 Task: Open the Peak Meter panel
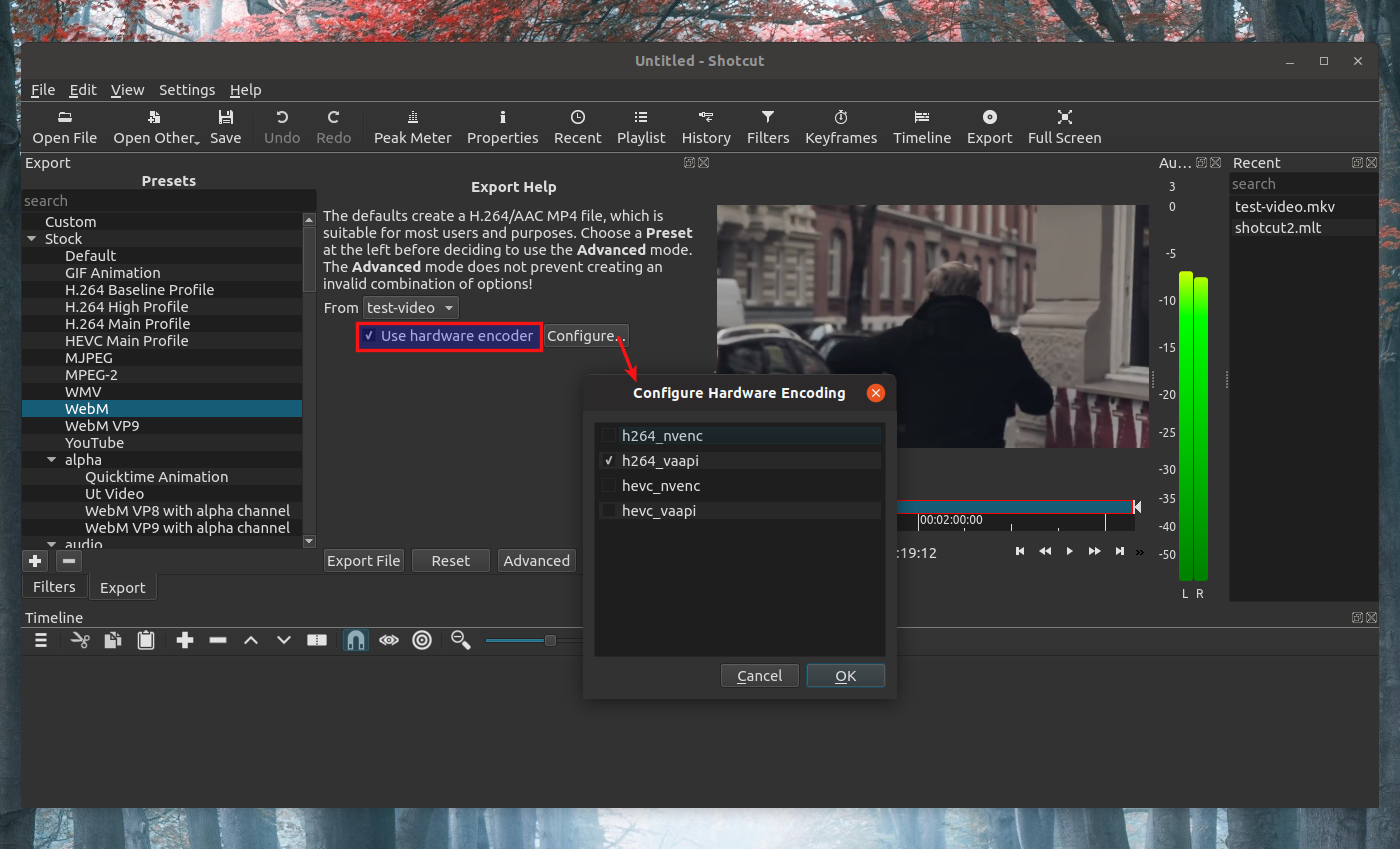(x=412, y=127)
